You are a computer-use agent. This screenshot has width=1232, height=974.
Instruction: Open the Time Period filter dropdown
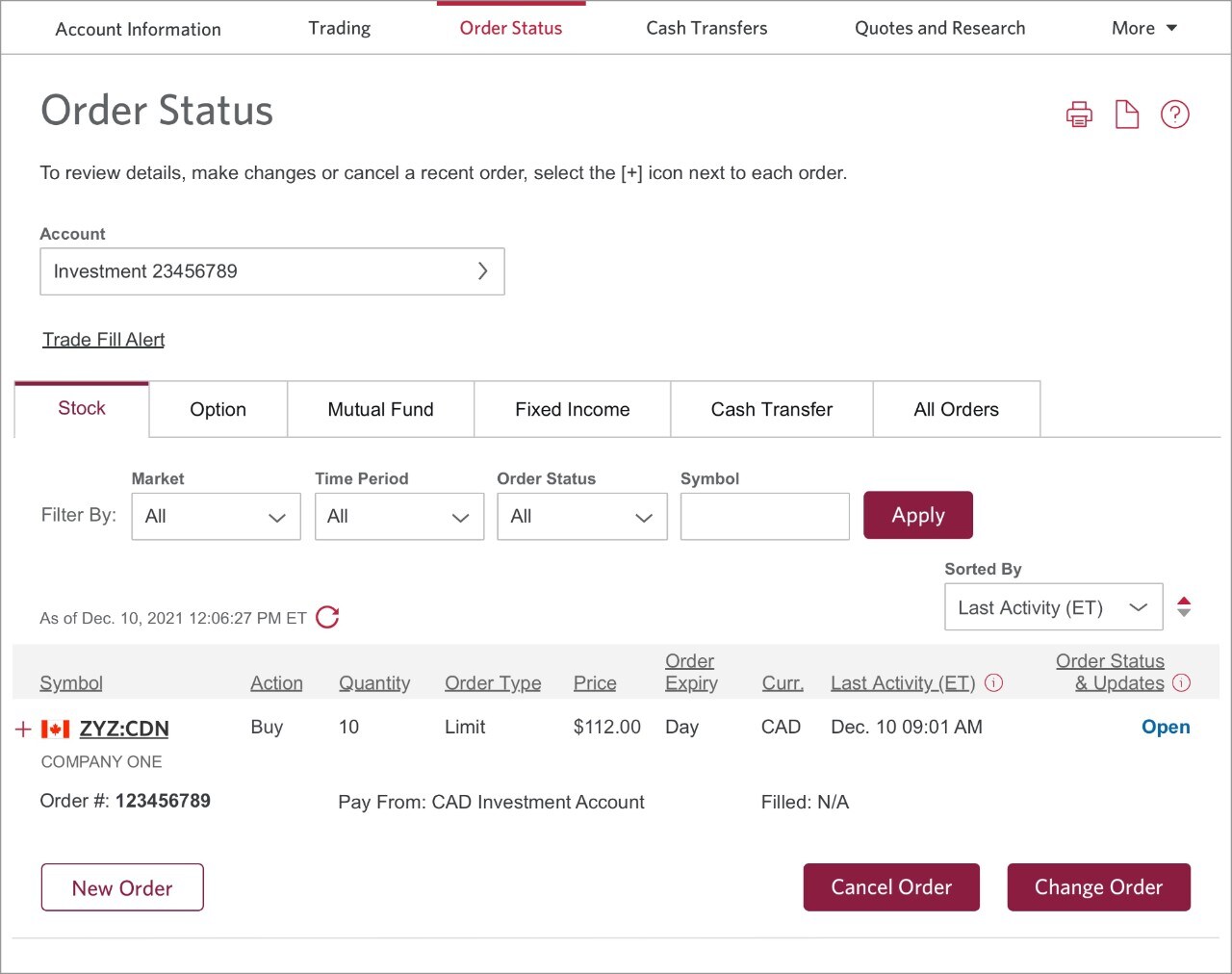click(x=399, y=517)
